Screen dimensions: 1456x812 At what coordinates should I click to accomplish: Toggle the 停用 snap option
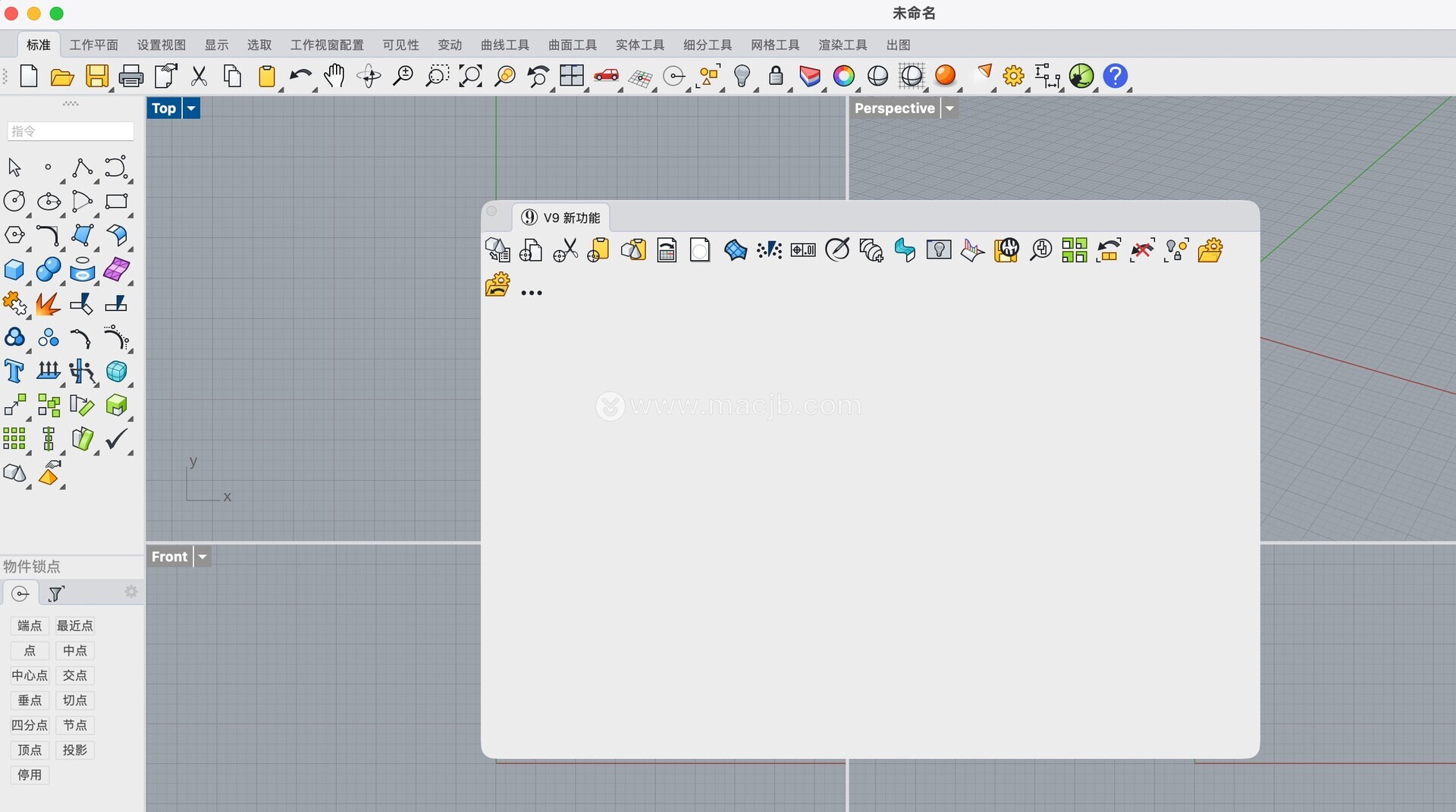point(30,775)
